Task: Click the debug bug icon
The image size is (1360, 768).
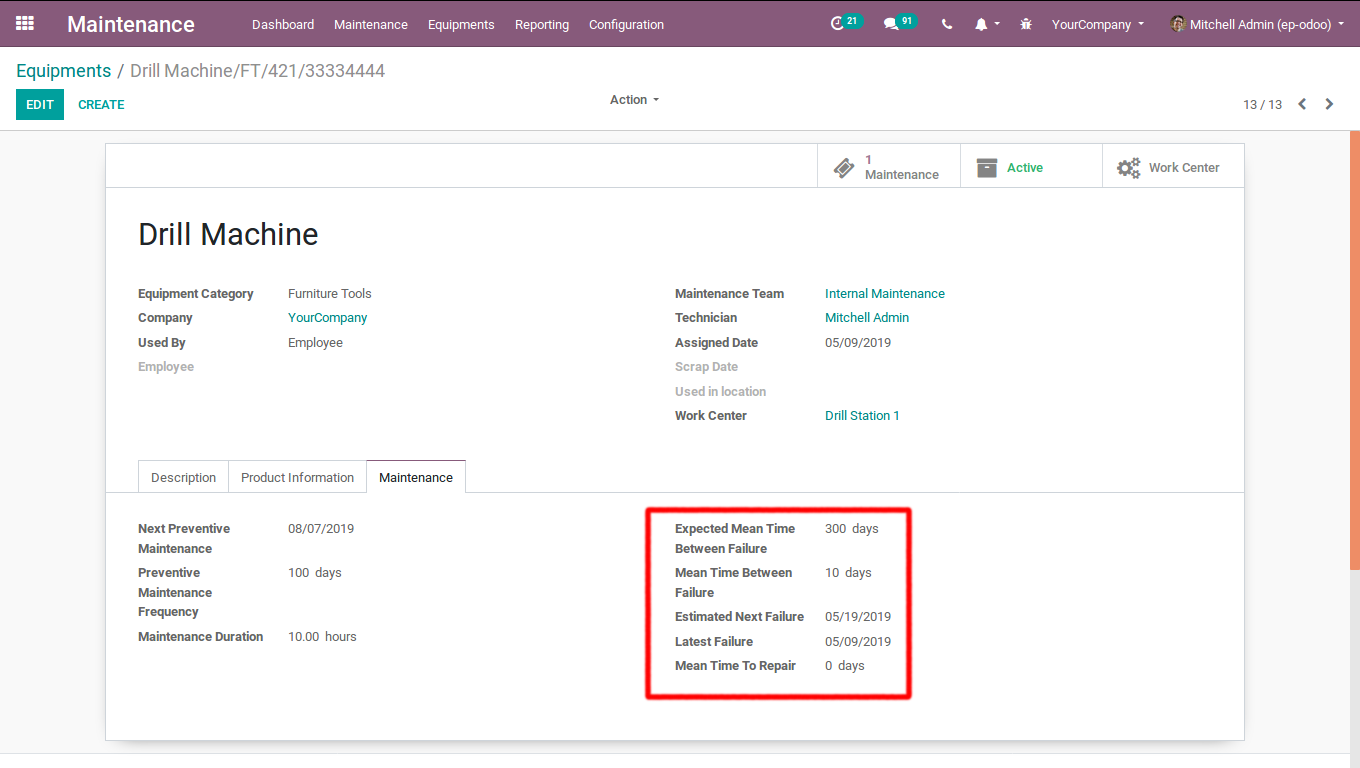Action: (1026, 24)
